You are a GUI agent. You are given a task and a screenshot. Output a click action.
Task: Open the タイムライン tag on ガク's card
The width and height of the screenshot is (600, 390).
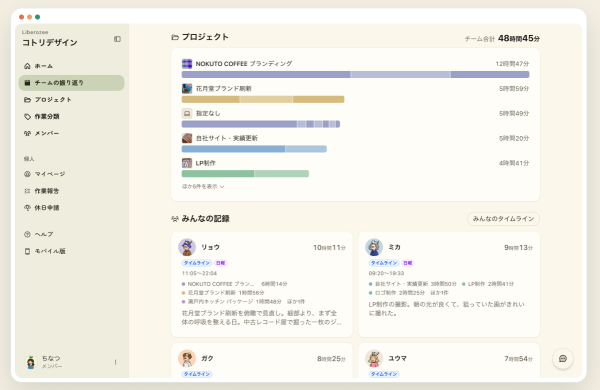(x=197, y=374)
